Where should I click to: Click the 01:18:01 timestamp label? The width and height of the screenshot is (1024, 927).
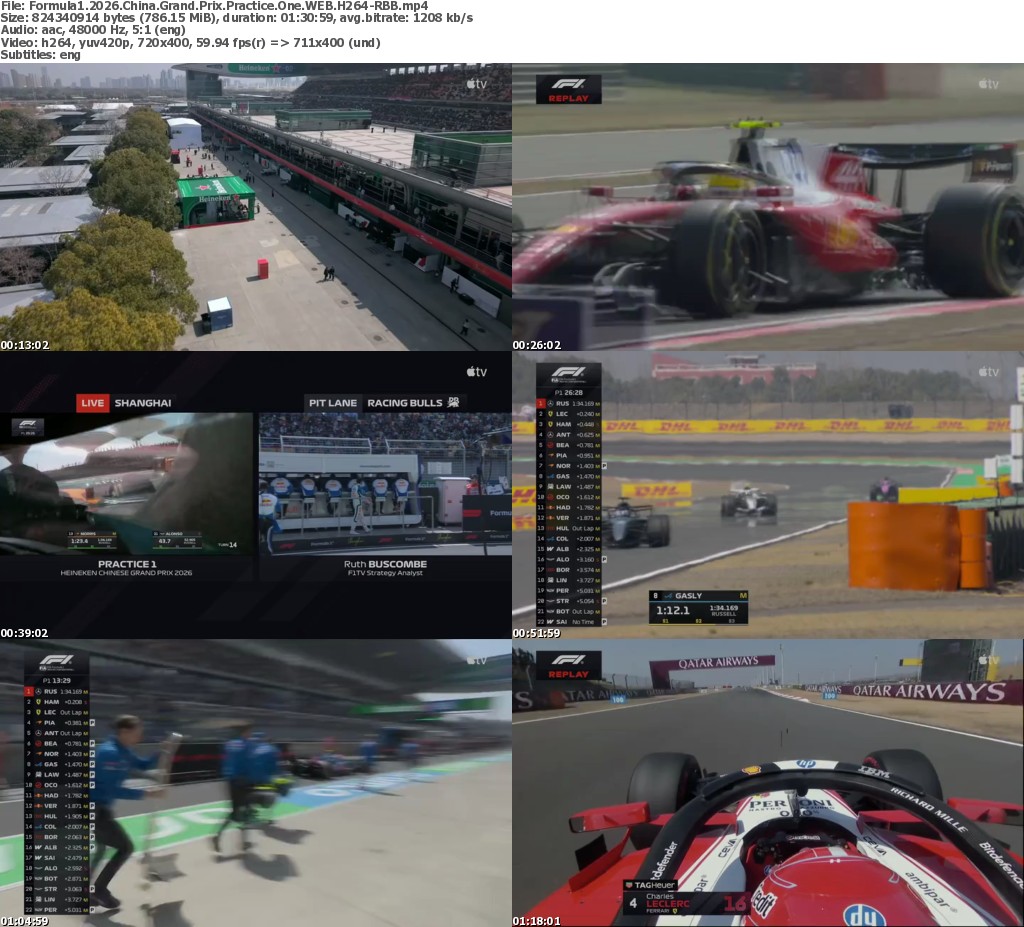pyautogui.click(x=537, y=921)
